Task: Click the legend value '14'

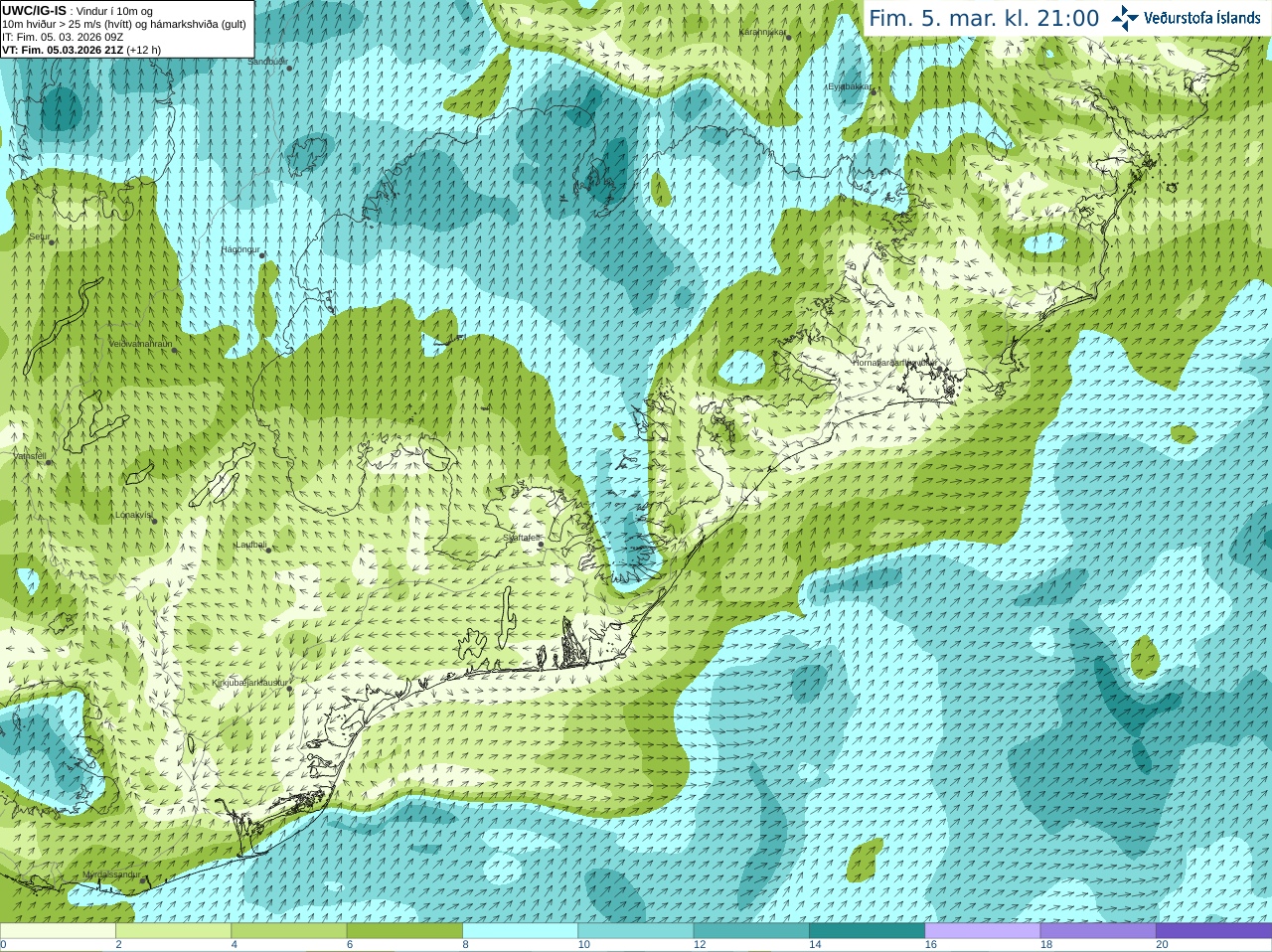Action: [815, 945]
